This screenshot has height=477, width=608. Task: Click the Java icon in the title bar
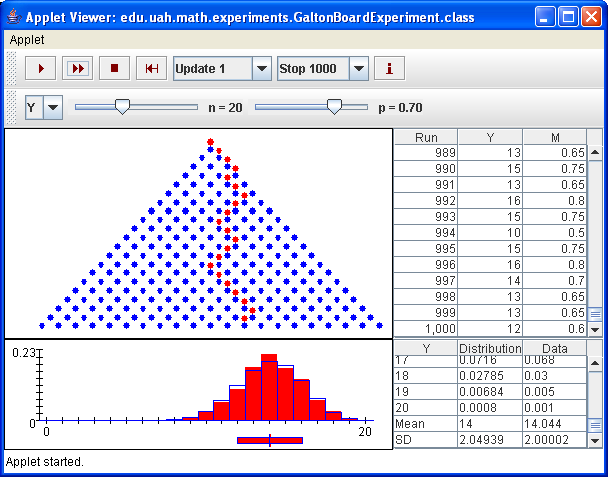coord(14,17)
